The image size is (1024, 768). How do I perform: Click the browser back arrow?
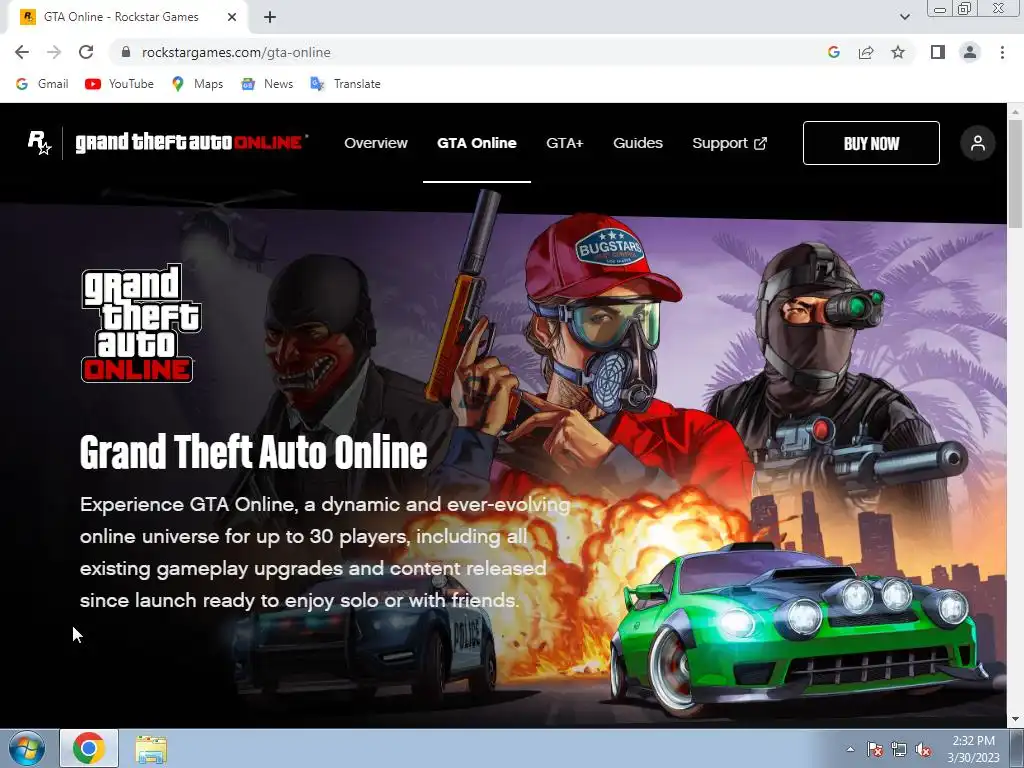22,52
